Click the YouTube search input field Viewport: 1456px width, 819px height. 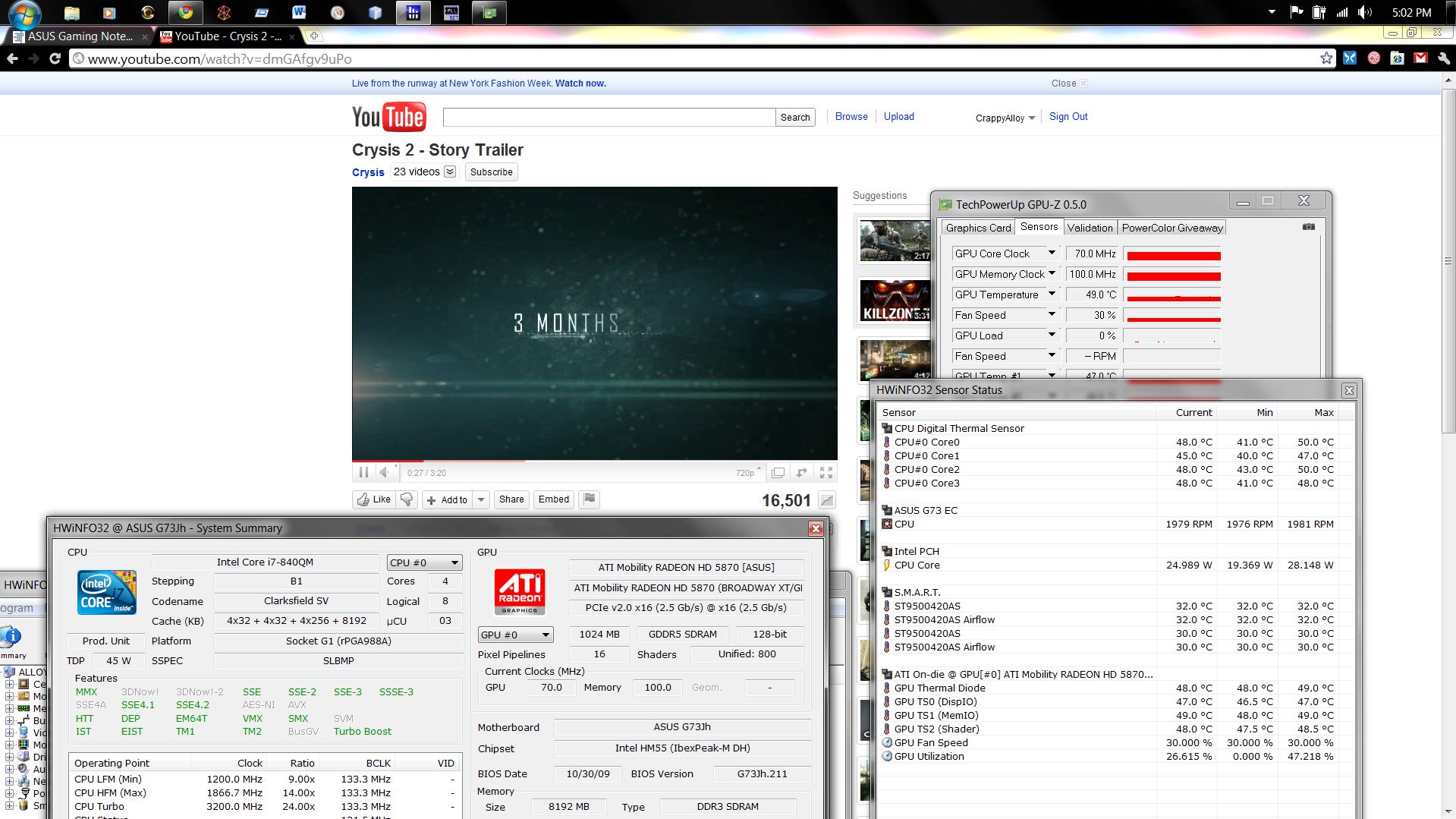pos(609,117)
